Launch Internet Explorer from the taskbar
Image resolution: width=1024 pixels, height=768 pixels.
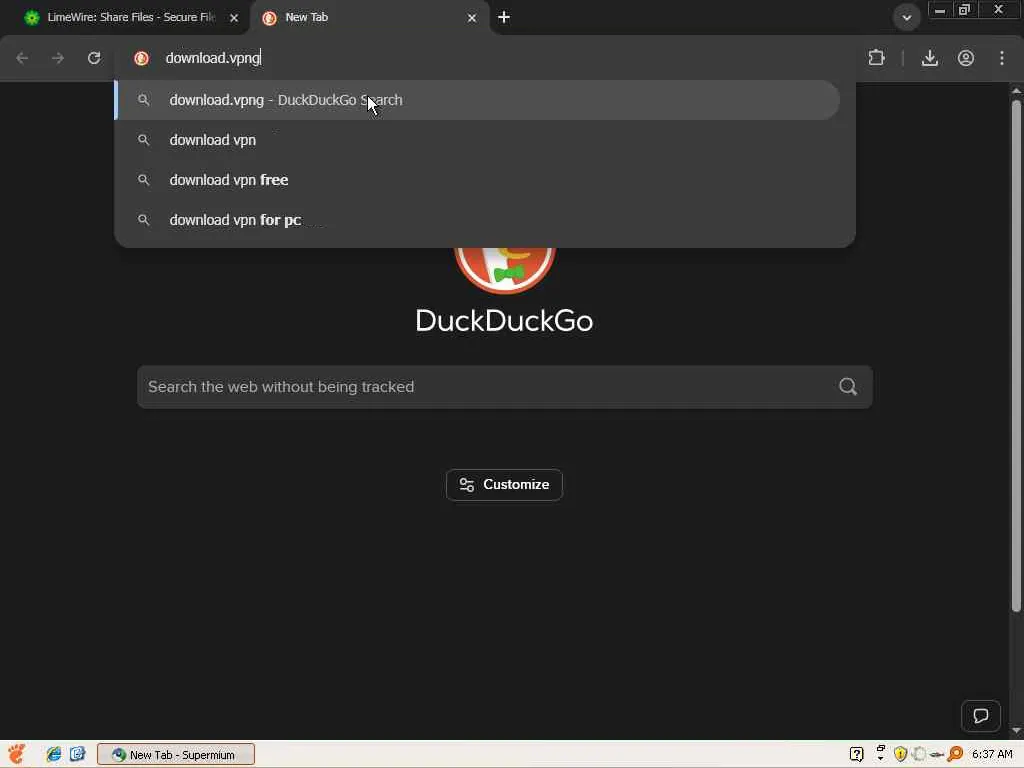point(54,754)
